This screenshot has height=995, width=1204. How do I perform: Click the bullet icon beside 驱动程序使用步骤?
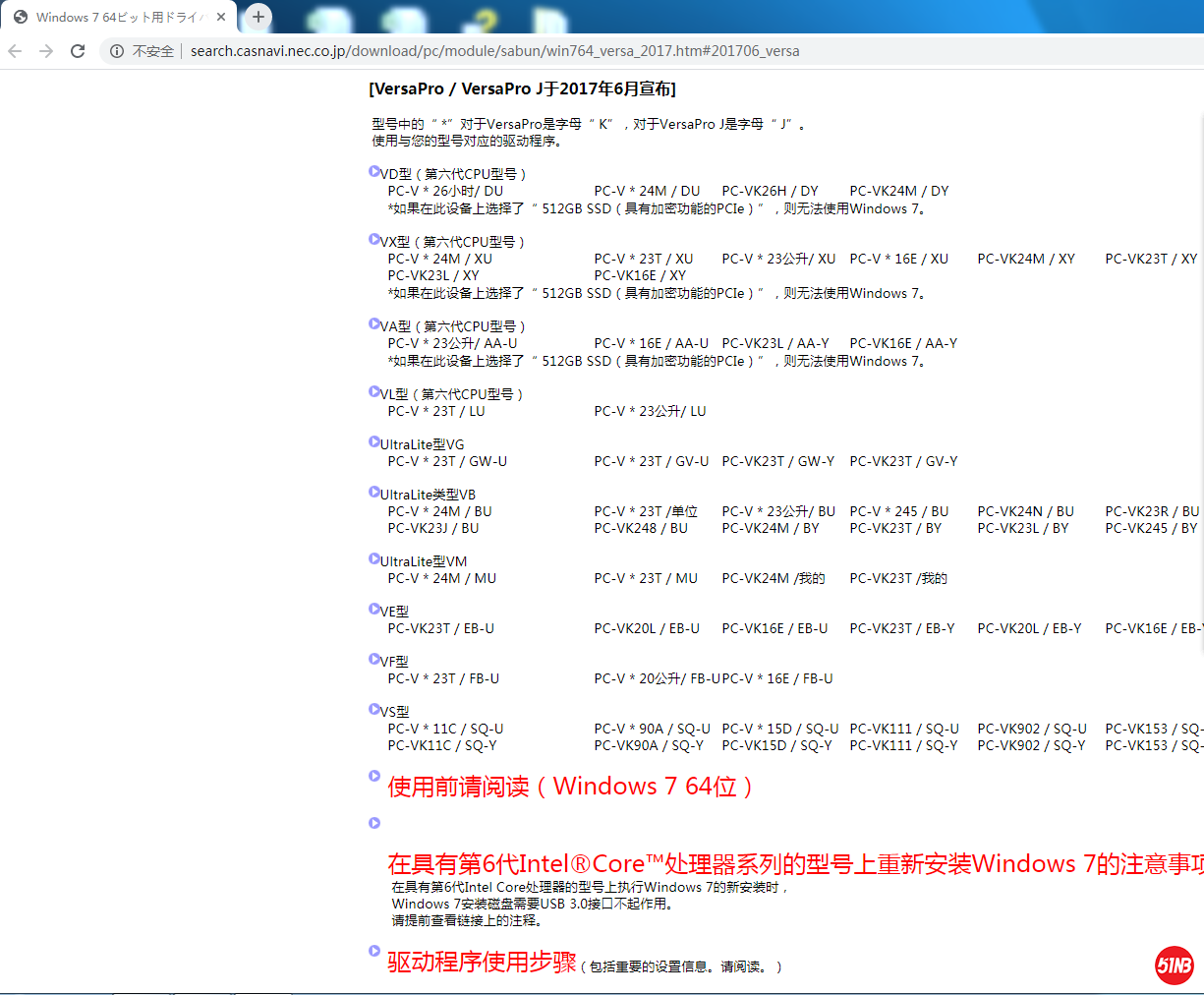click(374, 951)
